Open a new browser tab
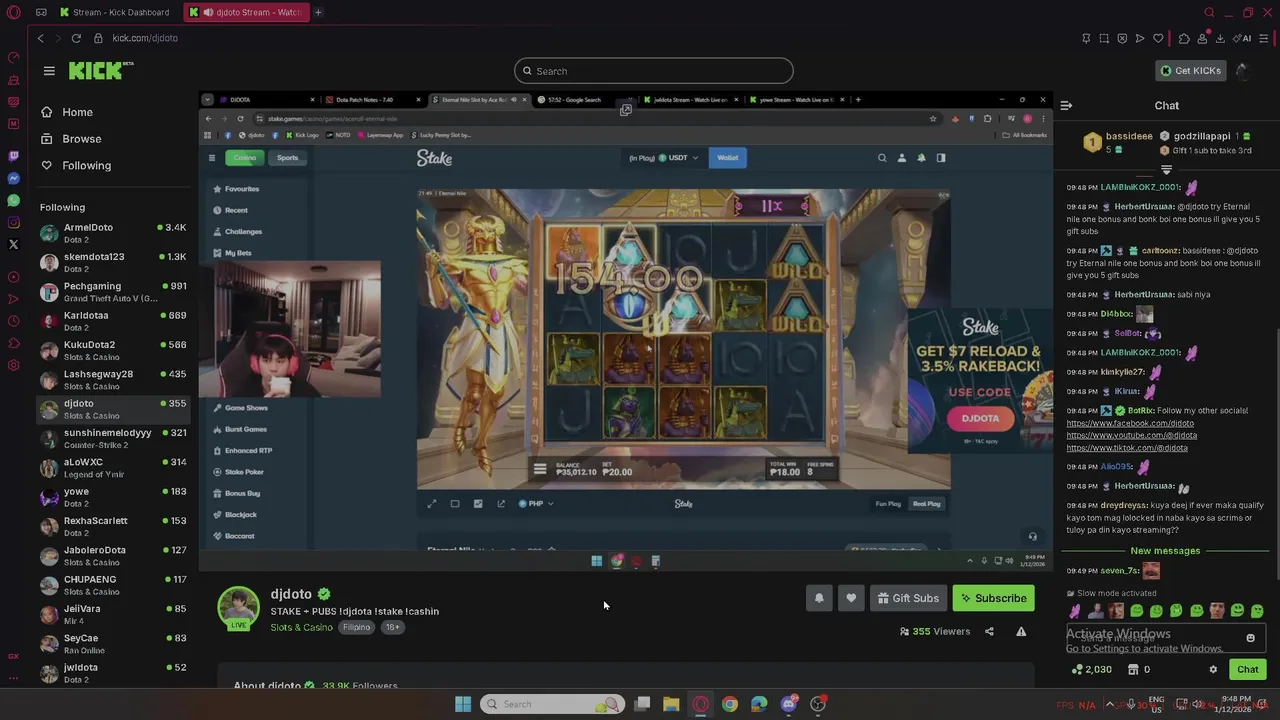Viewport: 1280px width, 720px height. (x=318, y=12)
